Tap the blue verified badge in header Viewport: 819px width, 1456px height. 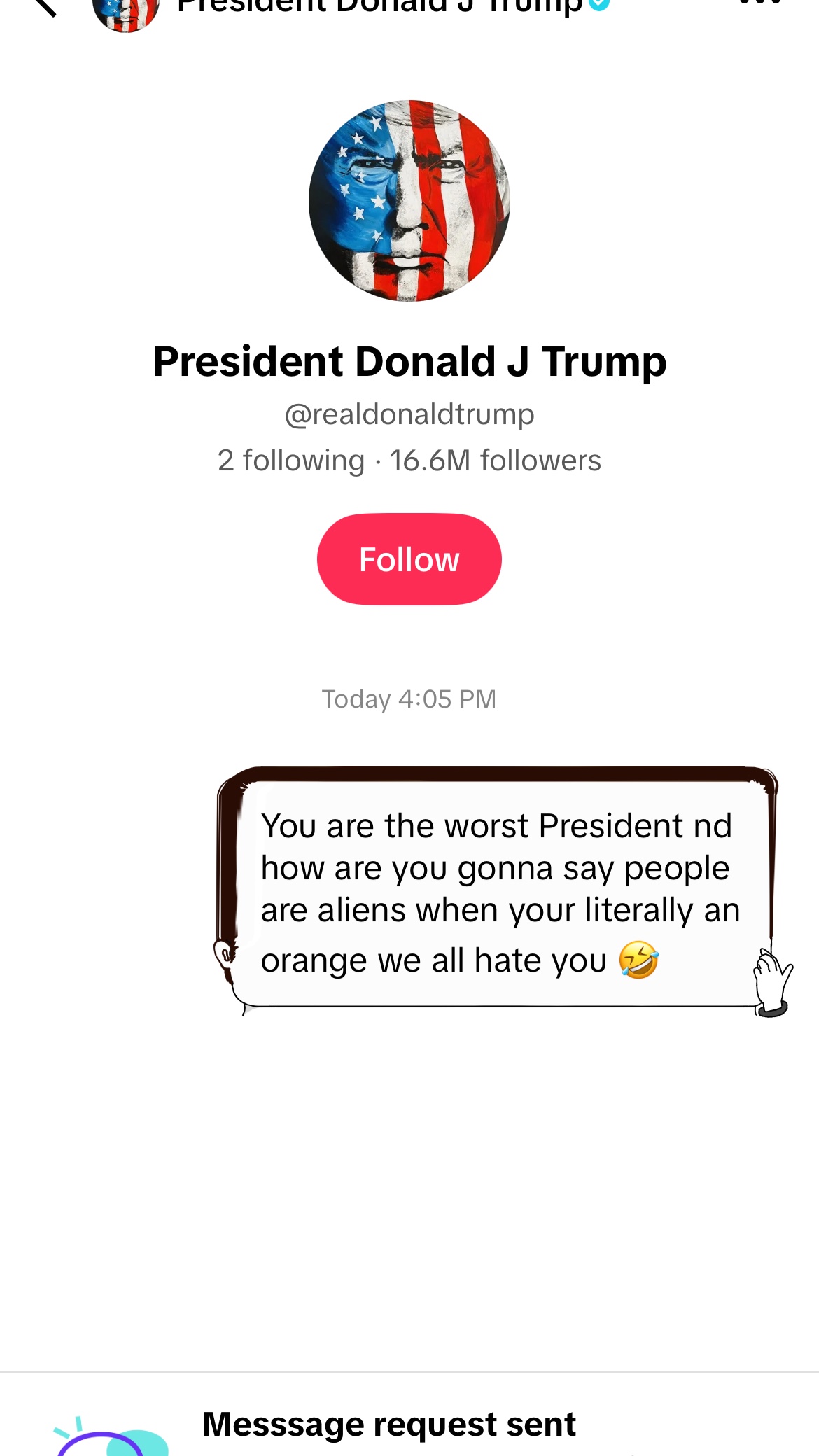(x=598, y=4)
